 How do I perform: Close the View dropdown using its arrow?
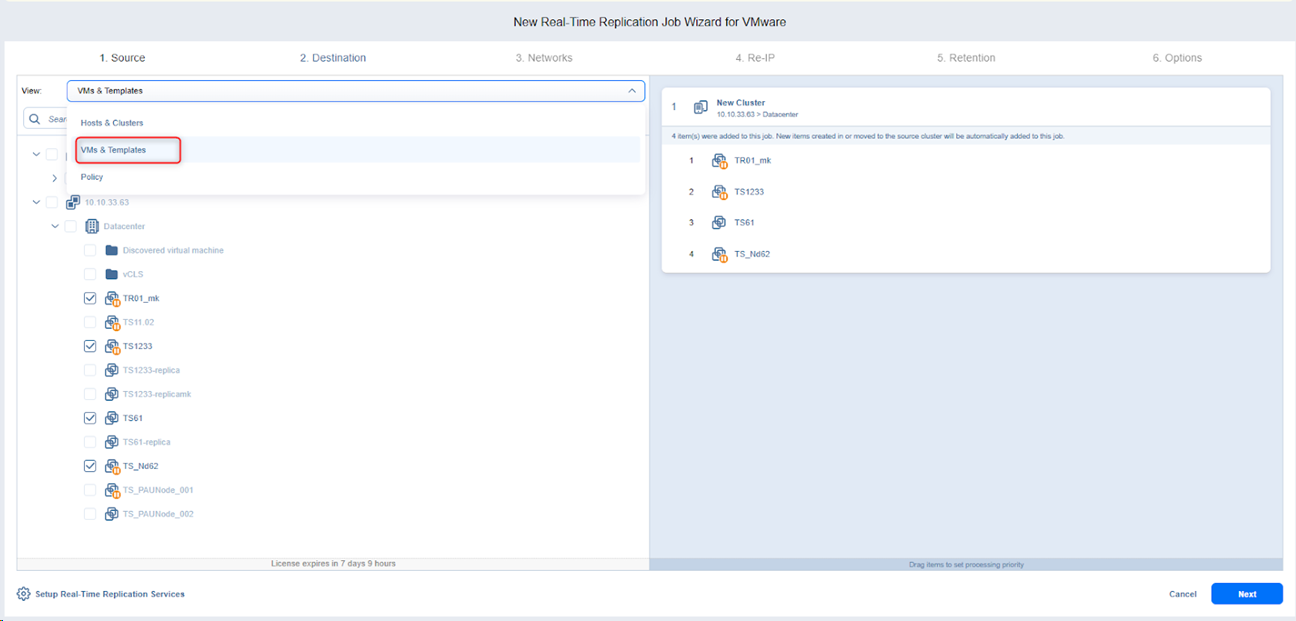pos(632,90)
